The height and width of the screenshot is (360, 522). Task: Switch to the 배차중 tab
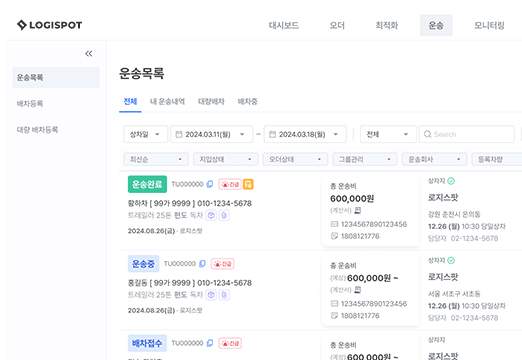point(247,101)
